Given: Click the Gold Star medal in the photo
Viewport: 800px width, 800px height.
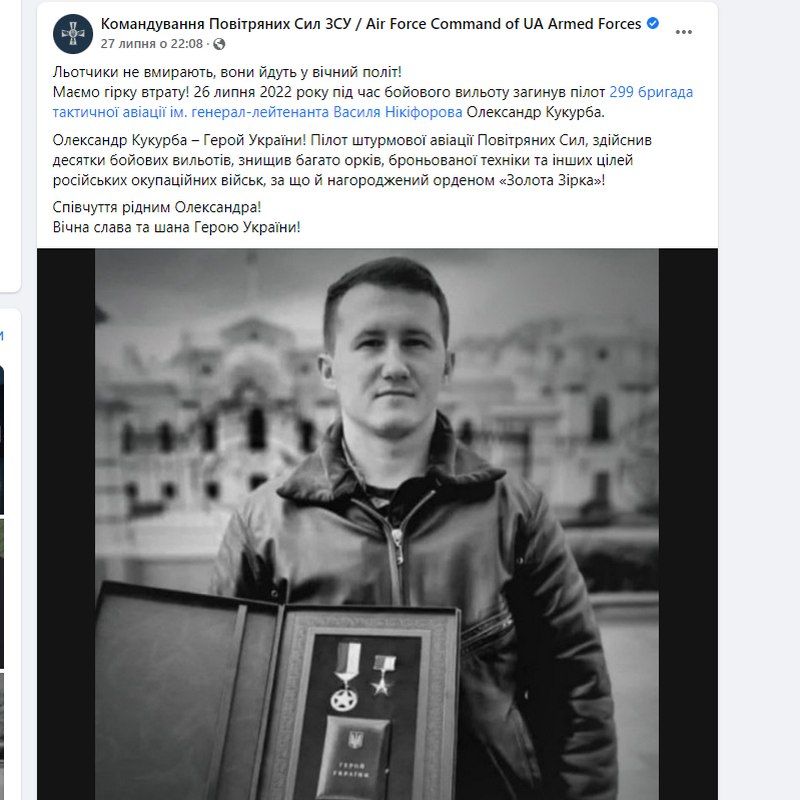Looking at the screenshot, I should [383, 676].
